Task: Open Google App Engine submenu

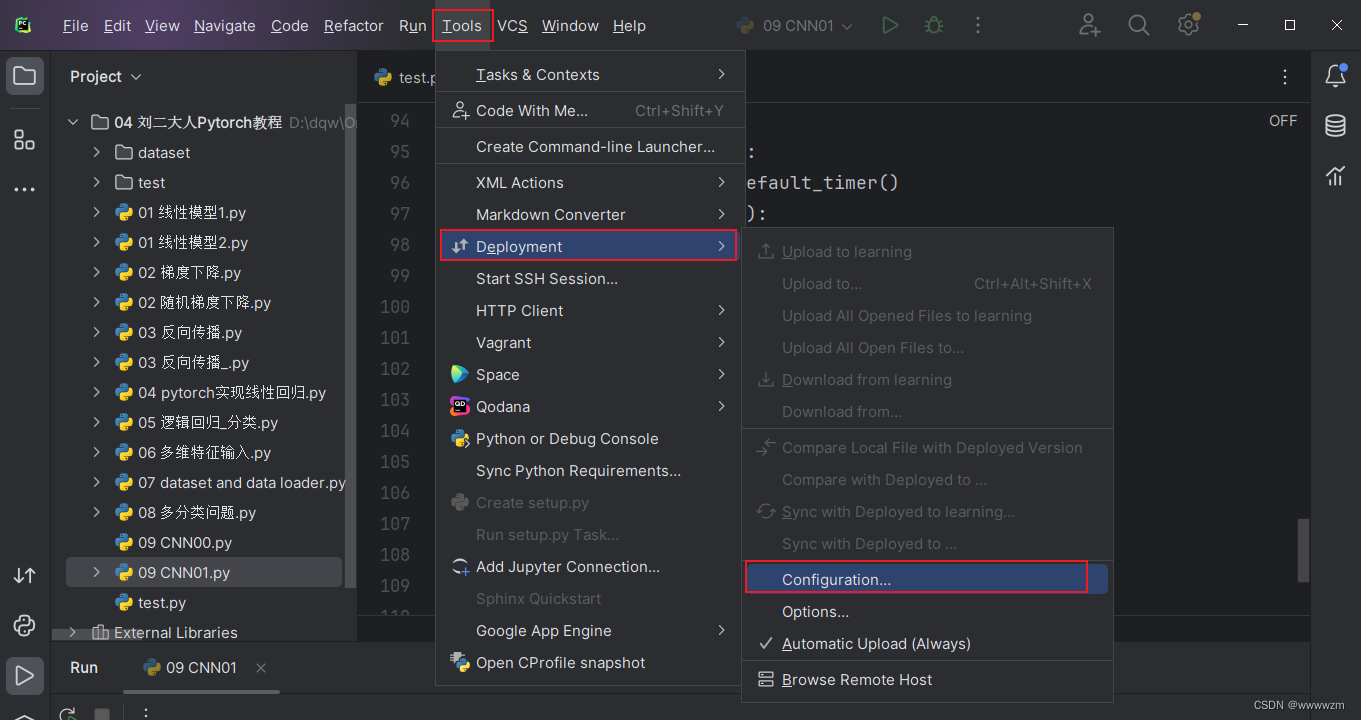Action: coord(590,631)
